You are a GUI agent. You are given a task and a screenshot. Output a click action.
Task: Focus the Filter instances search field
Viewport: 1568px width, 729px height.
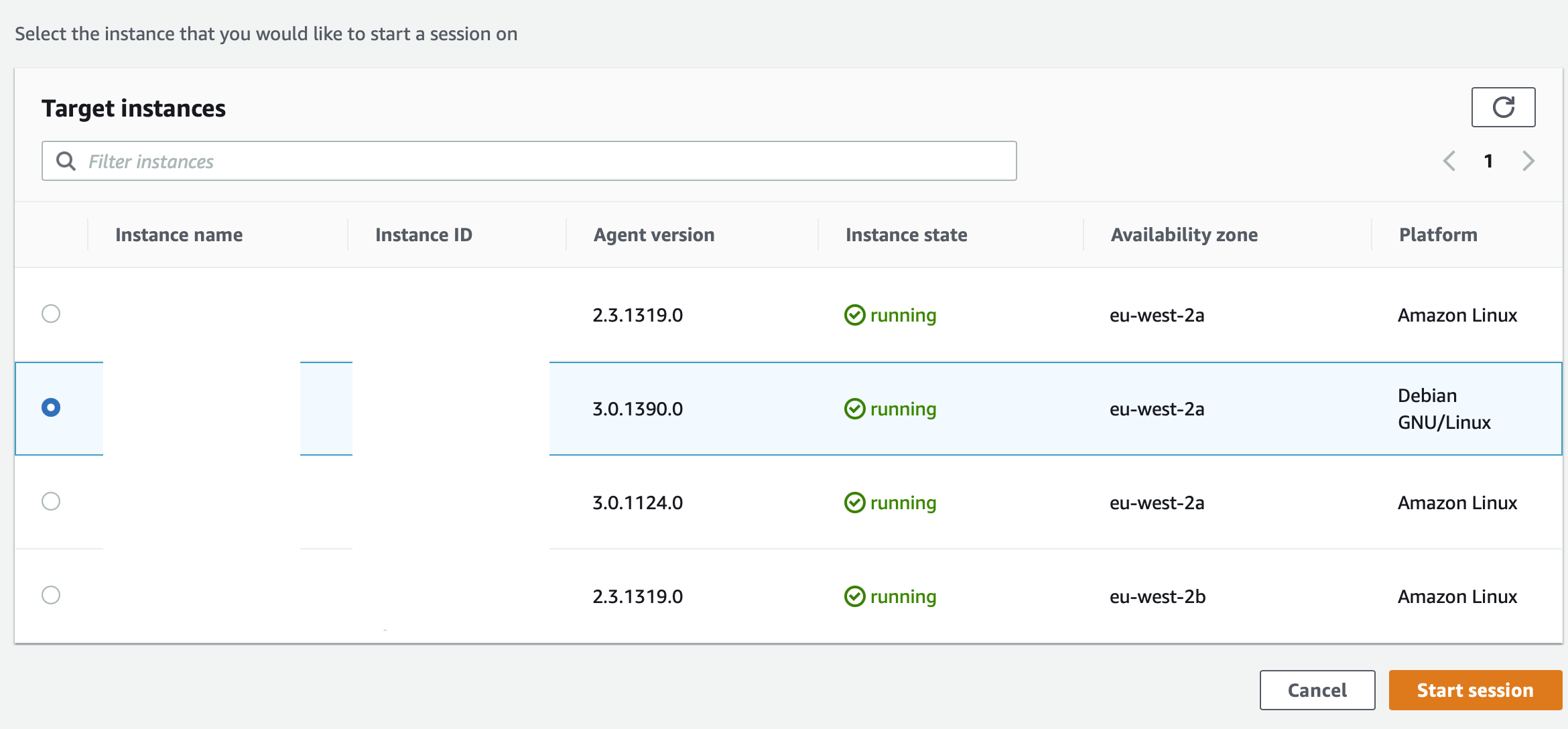529,161
